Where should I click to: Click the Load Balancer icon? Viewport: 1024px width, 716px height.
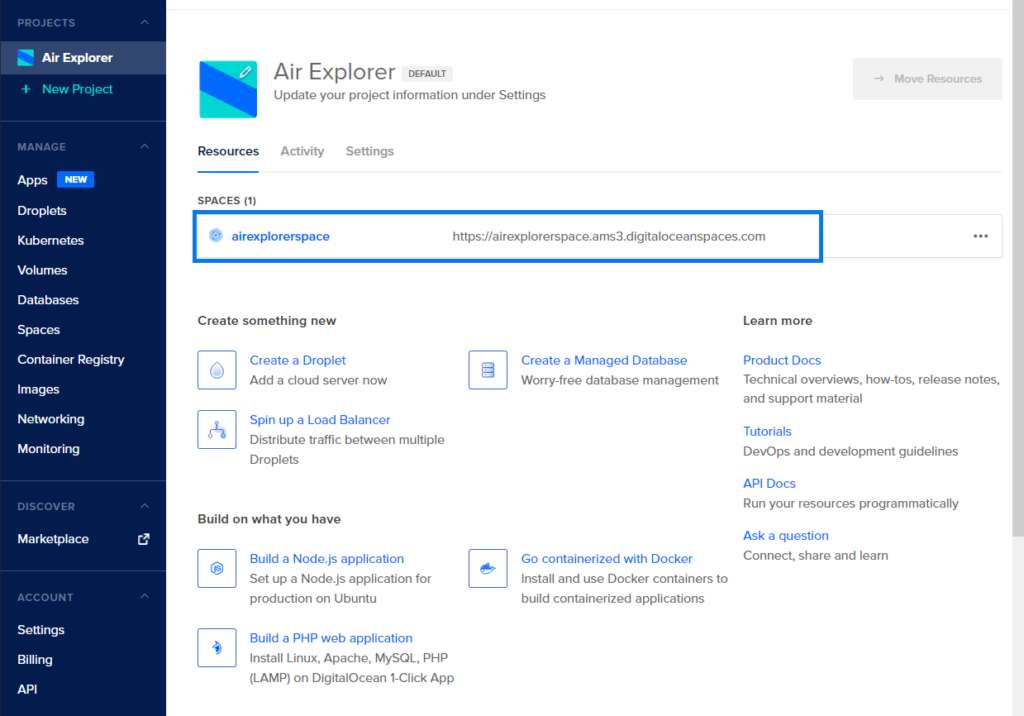coord(217,429)
